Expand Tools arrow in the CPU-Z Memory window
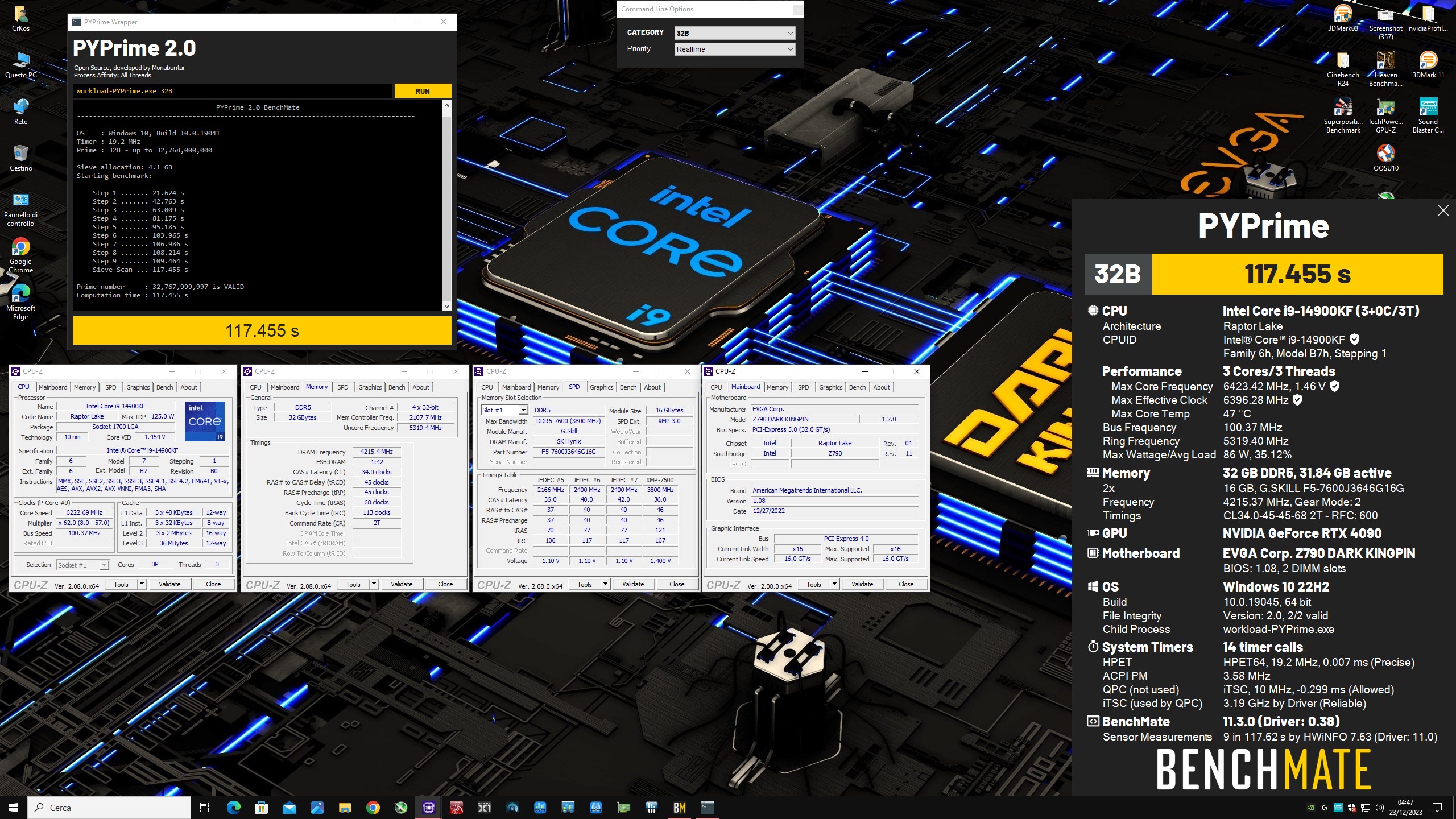This screenshot has height=819, width=1456. coord(374,584)
